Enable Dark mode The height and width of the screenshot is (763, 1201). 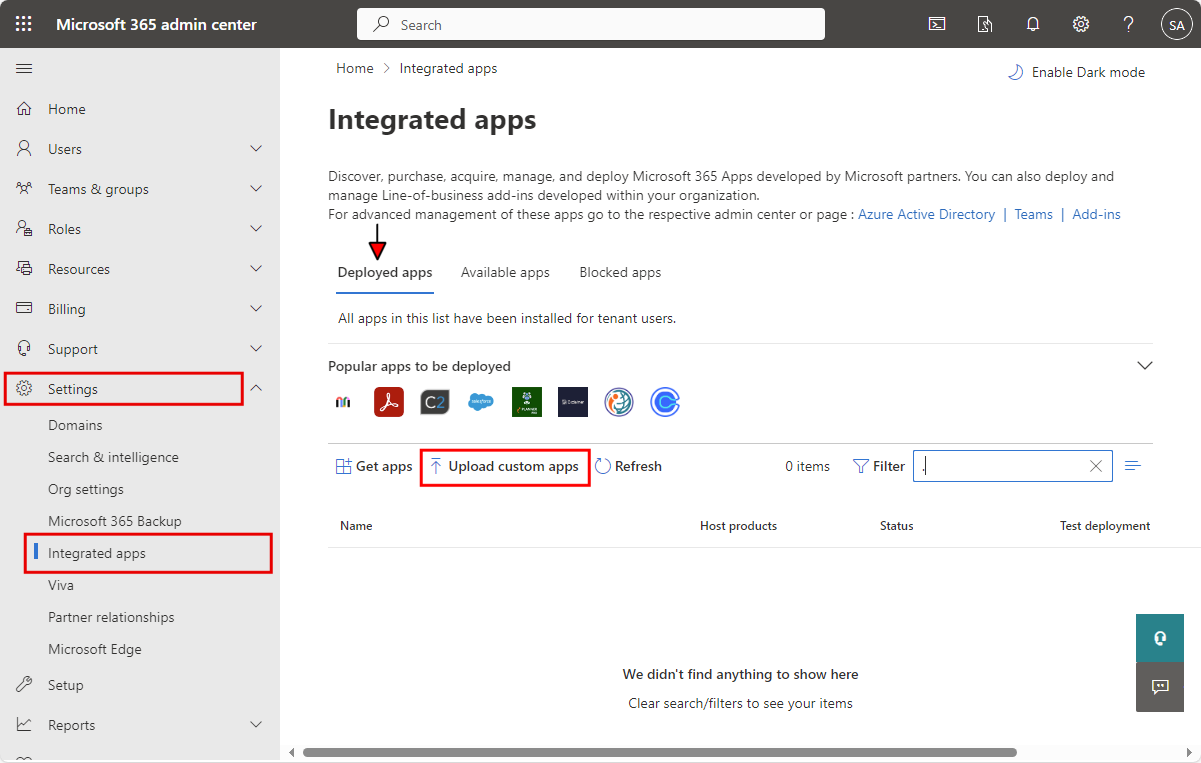click(1076, 72)
